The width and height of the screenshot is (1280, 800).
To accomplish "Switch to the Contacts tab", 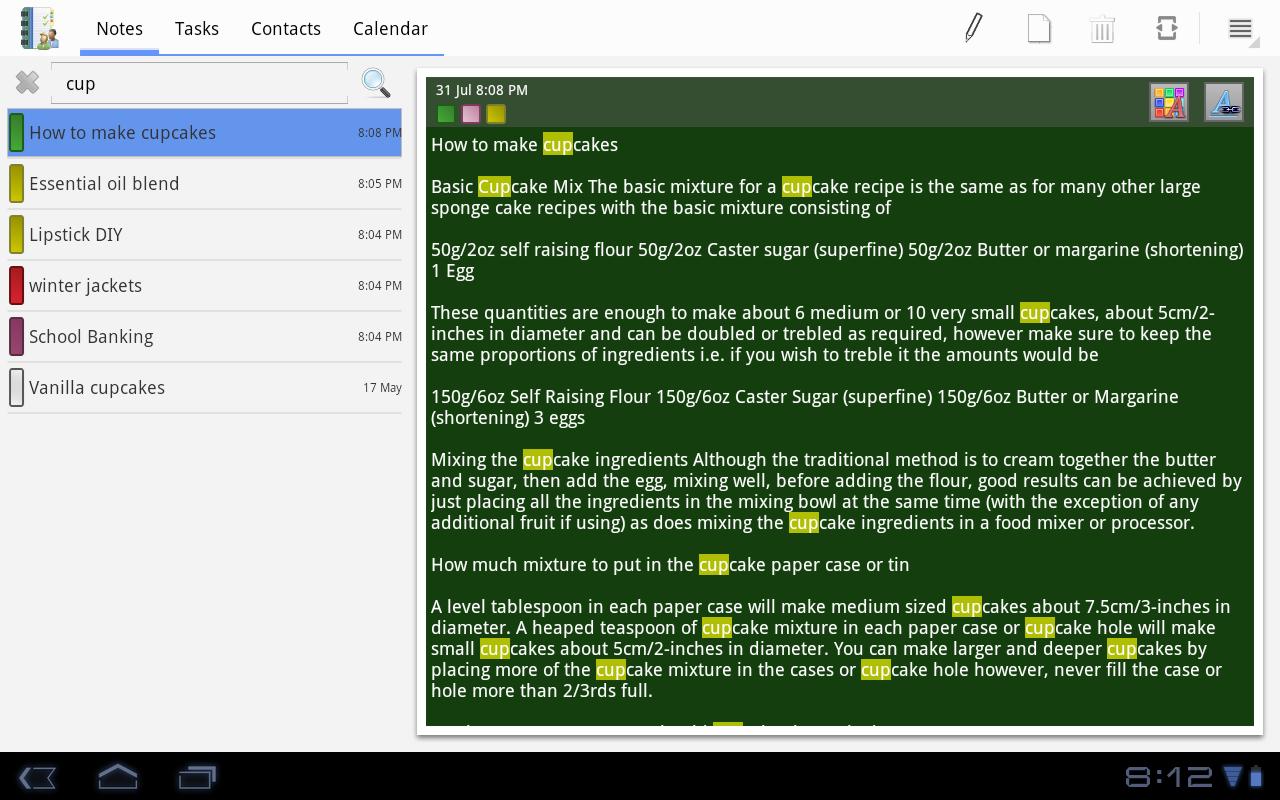I will (x=286, y=29).
